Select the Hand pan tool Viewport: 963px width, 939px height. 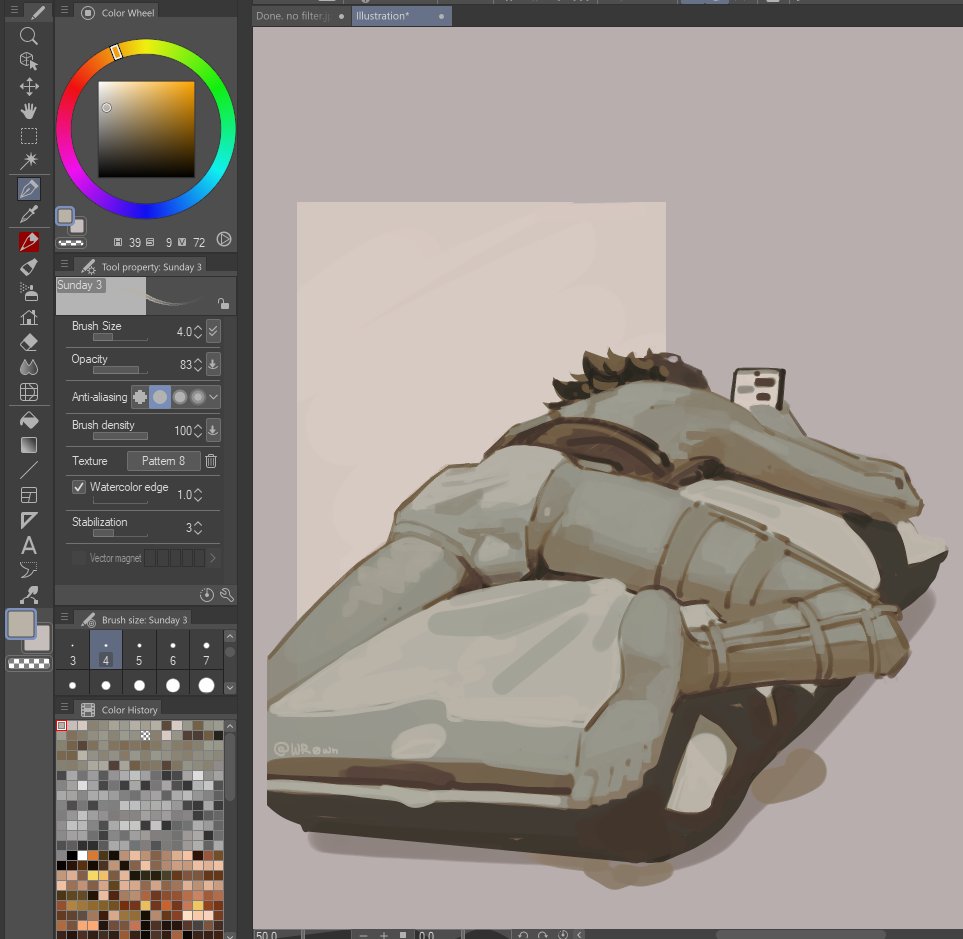coord(29,111)
